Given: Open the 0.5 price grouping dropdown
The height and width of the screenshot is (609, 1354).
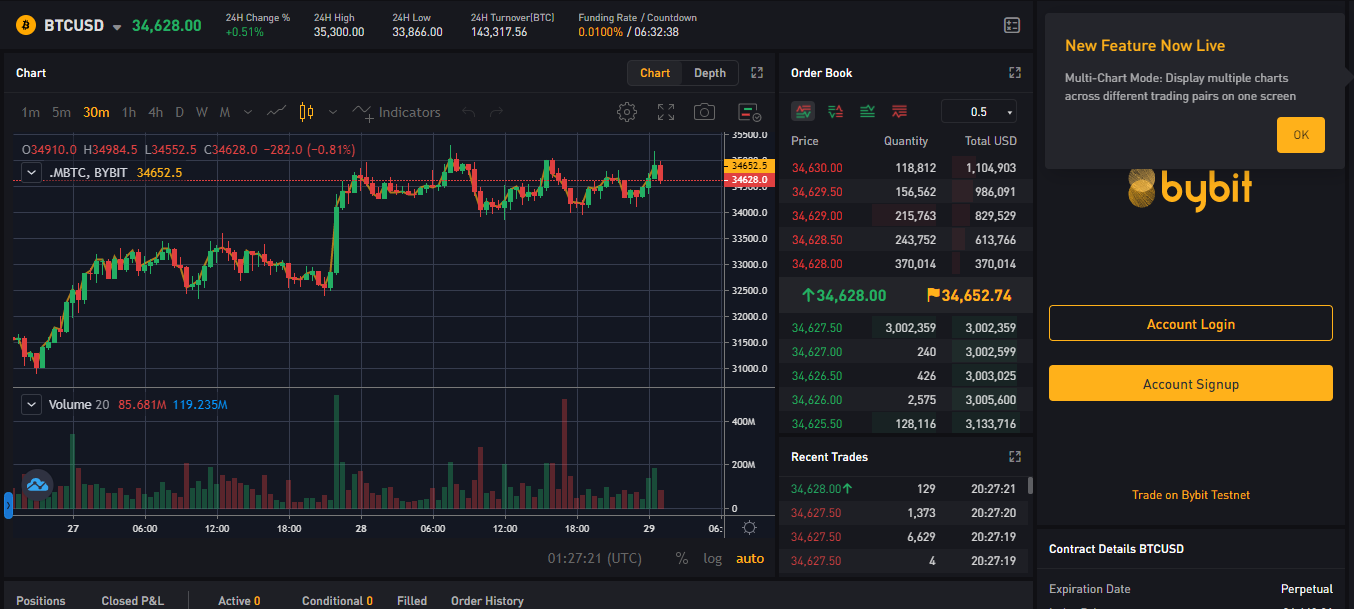Looking at the screenshot, I should pos(979,112).
